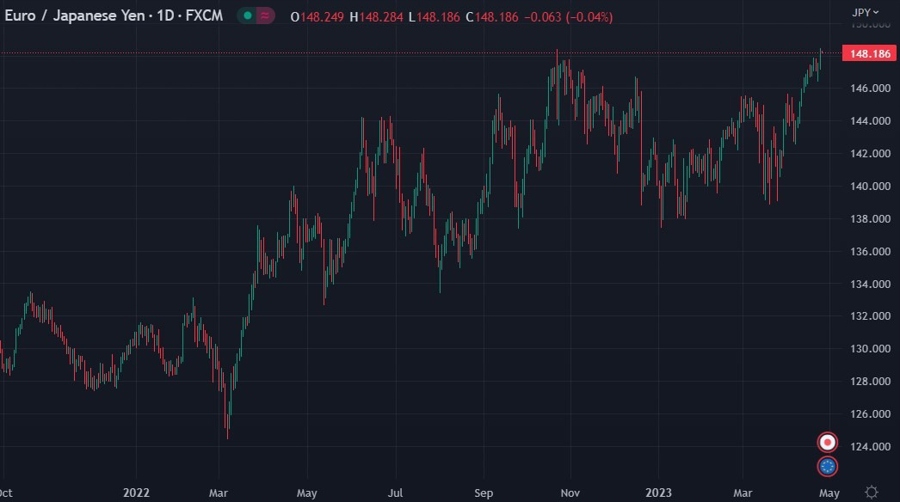This screenshot has width=900, height=502.
Task: Click the 130.000 price axis label
Action: (870, 349)
